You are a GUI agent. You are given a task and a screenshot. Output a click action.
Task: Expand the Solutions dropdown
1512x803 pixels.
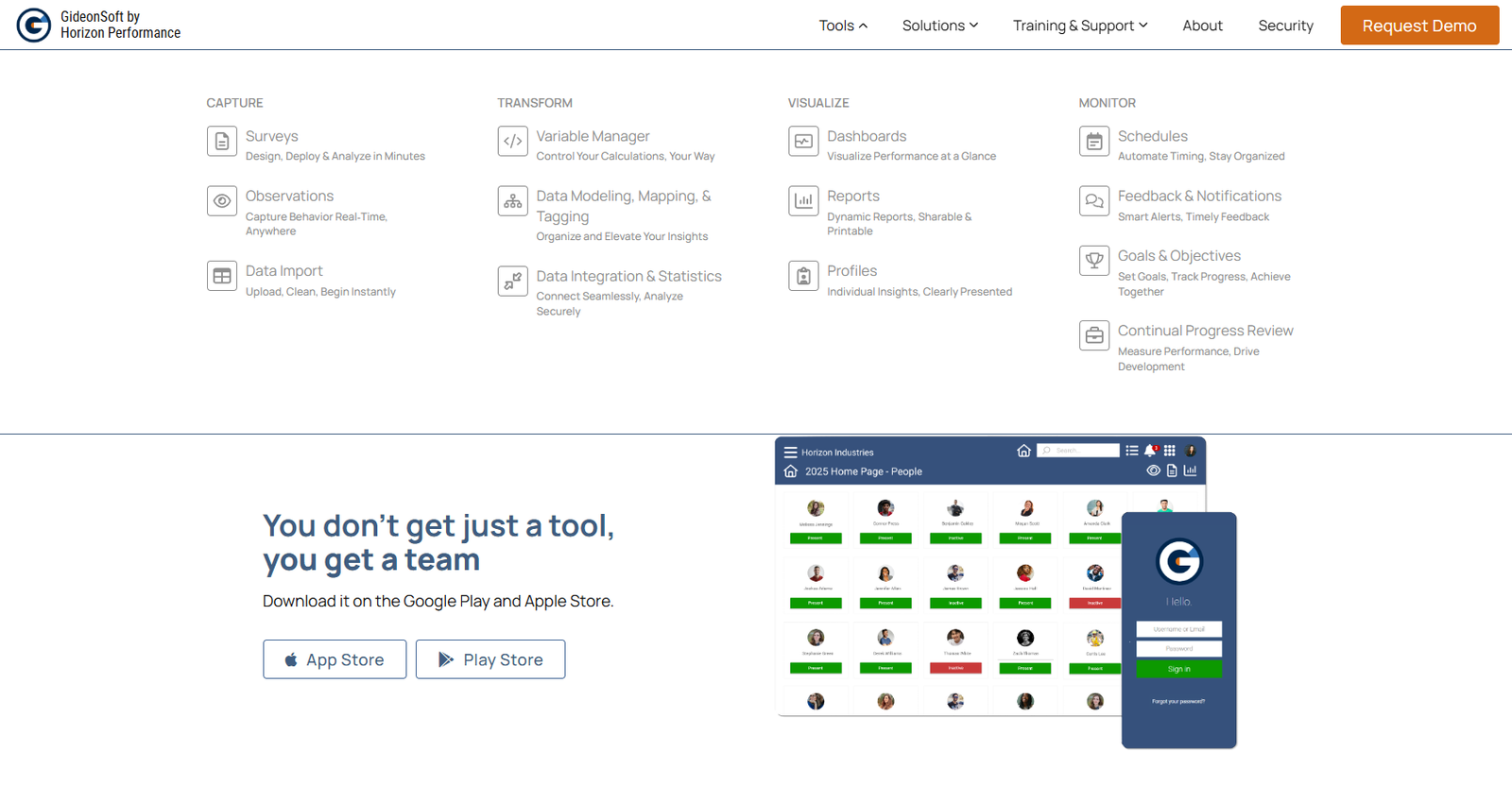click(939, 26)
